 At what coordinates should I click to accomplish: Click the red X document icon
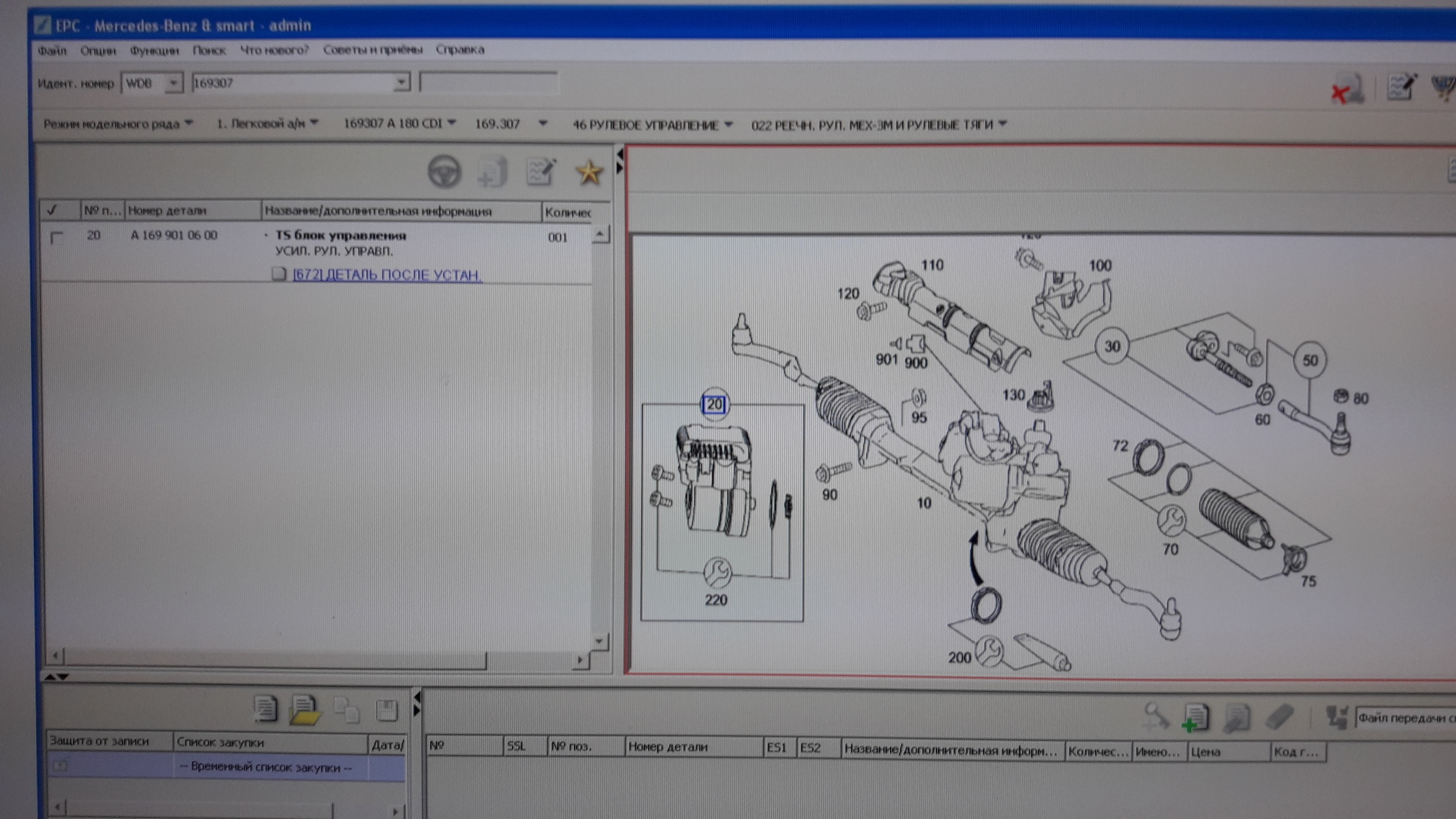coord(1347,89)
